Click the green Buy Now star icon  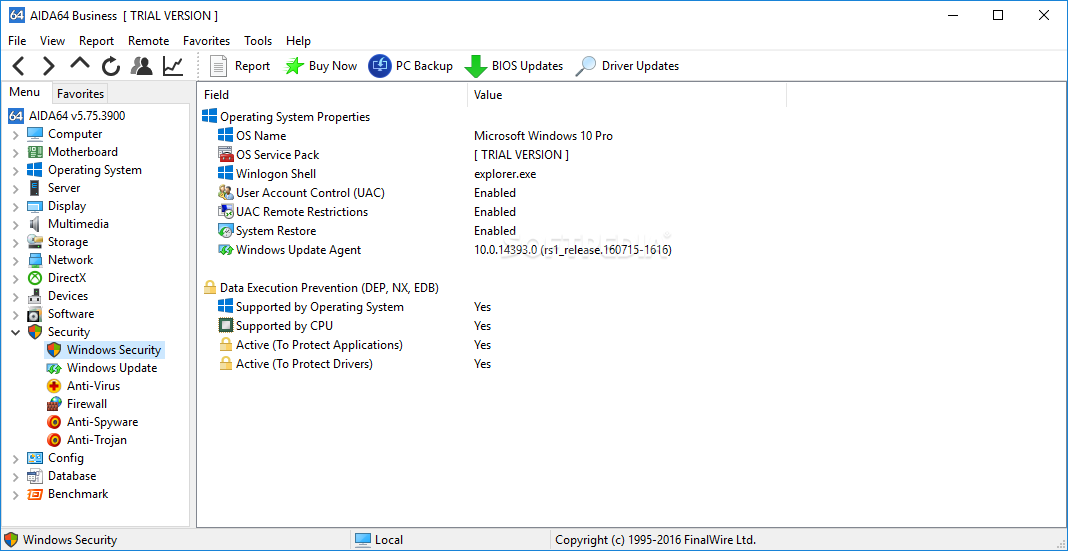294,66
